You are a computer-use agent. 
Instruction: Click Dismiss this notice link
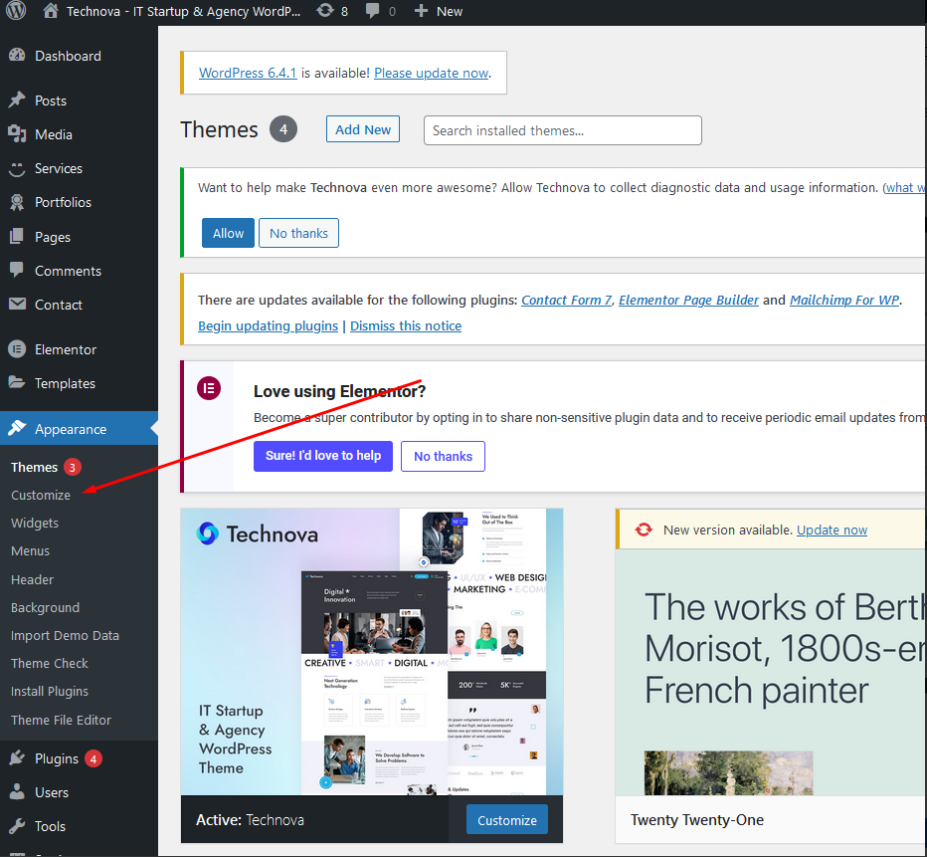[x=406, y=326]
